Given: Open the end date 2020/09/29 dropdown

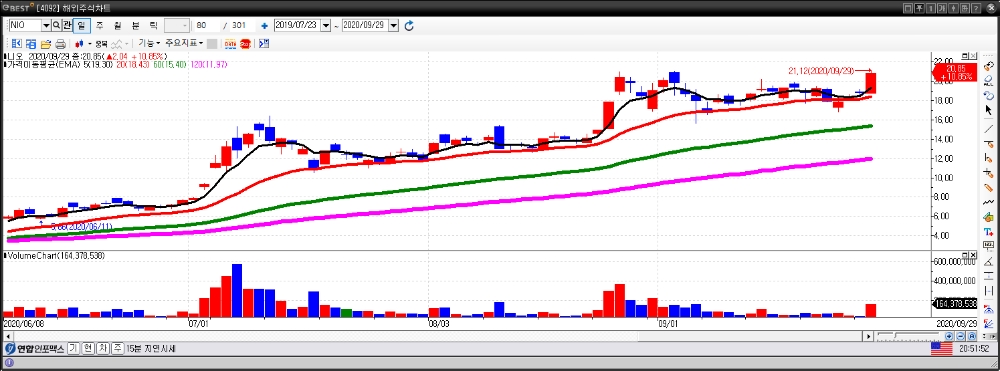Looking at the screenshot, I should (393, 25).
